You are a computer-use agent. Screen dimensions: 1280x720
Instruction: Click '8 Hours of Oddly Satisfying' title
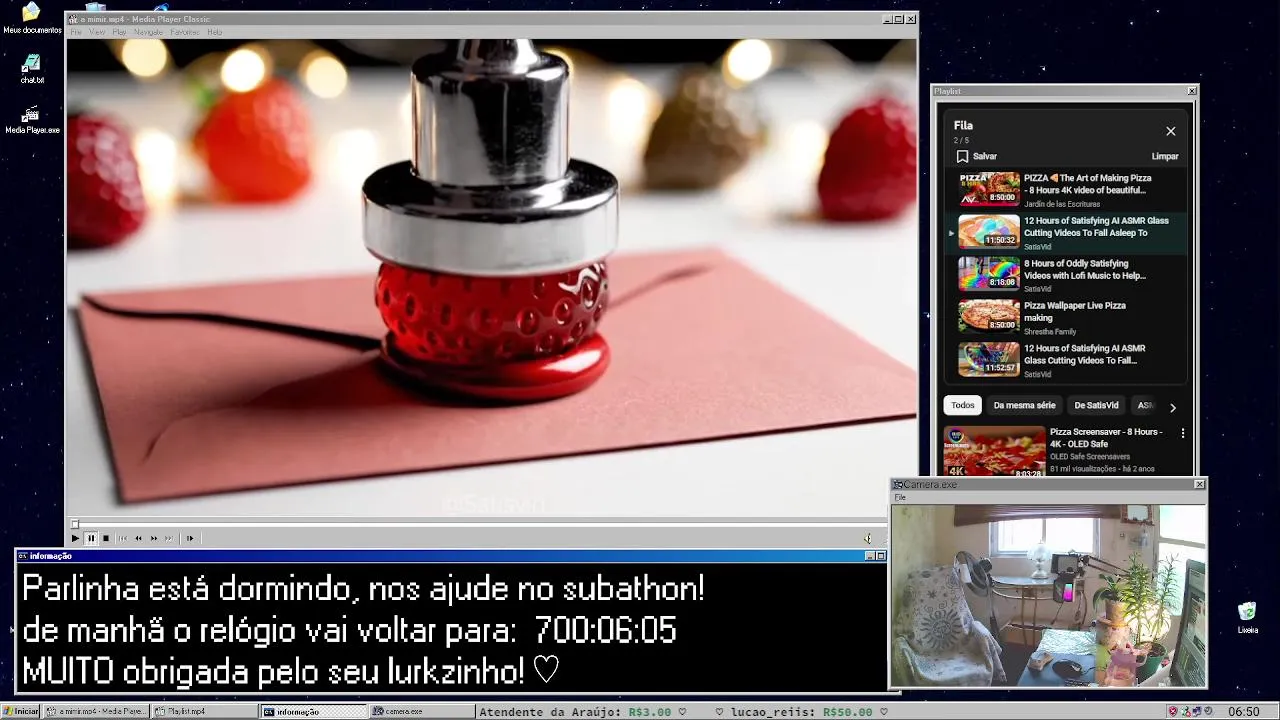pos(1085,270)
